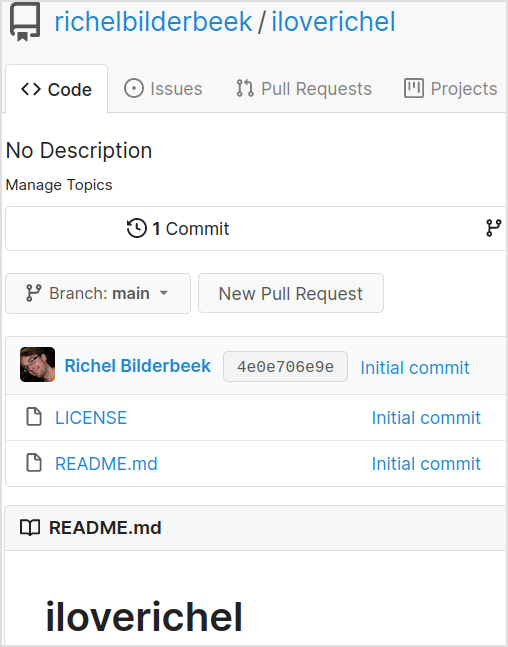View the 1 Commit history
This screenshot has width=508, height=647.
tap(178, 229)
